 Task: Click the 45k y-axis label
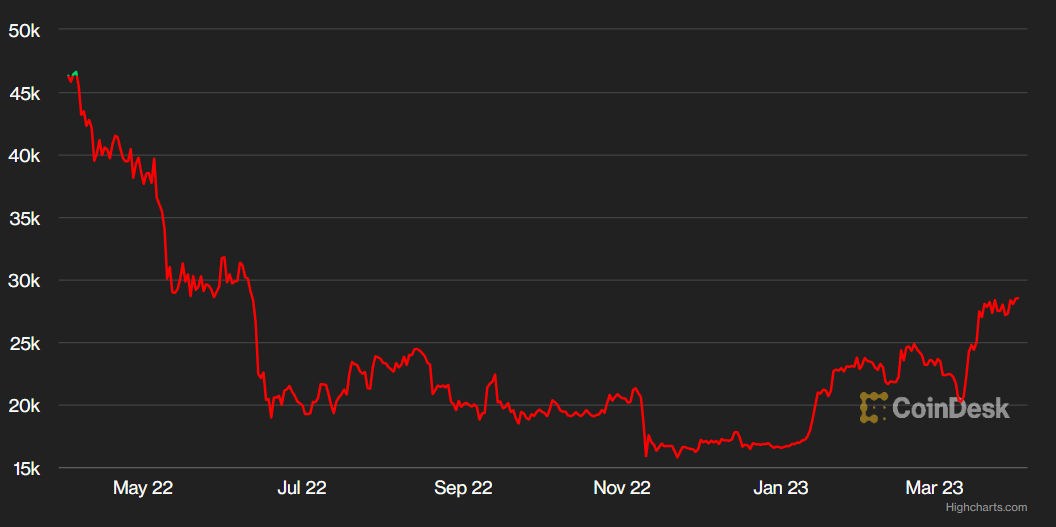[x=23, y=93]
